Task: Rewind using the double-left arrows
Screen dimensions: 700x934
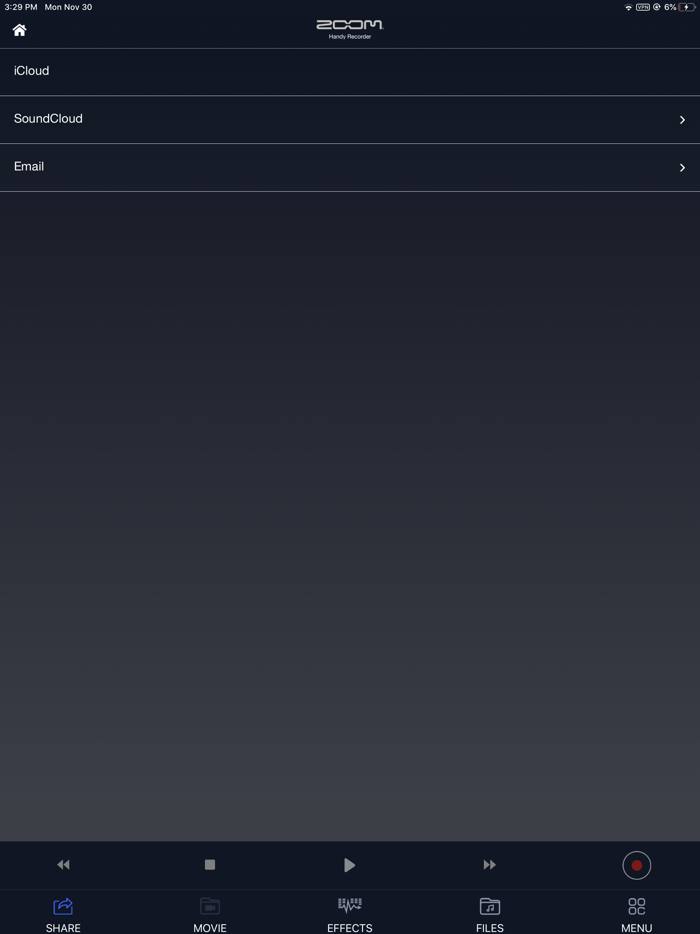Action: tap(63, 864)
